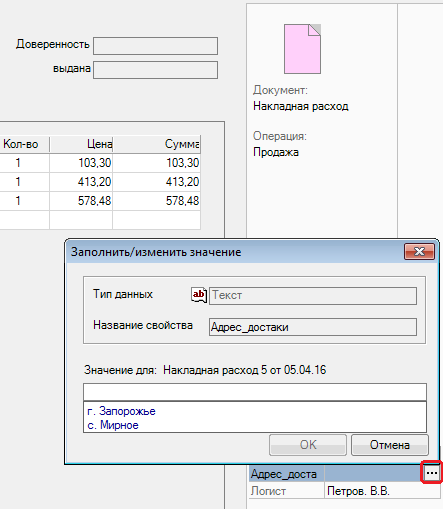Click the OK button
443x509 pixels.
pyautogui.click(x=308, y=445)
